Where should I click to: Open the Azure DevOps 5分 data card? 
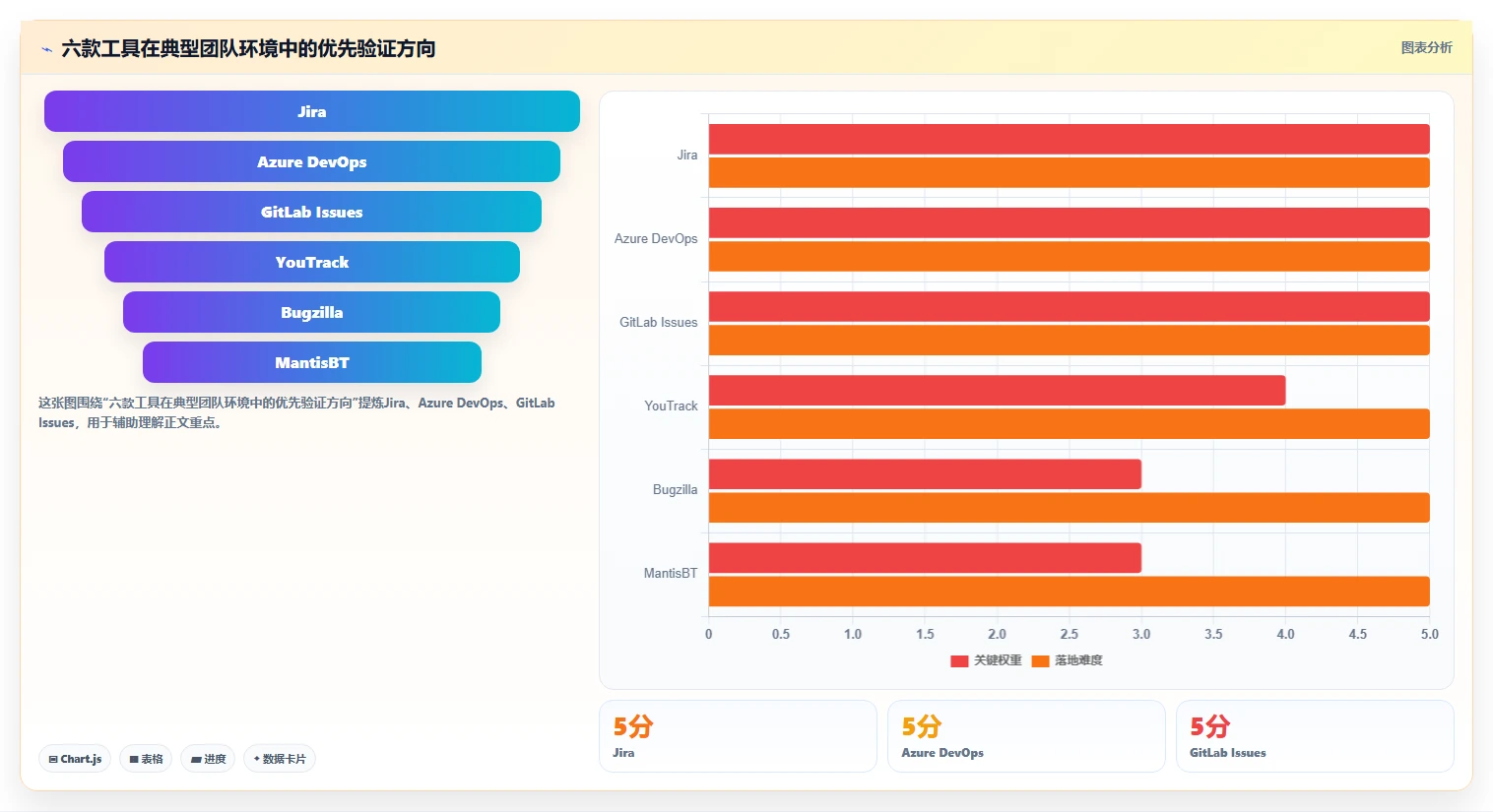pyautogui.click(x=1026, y=736)
